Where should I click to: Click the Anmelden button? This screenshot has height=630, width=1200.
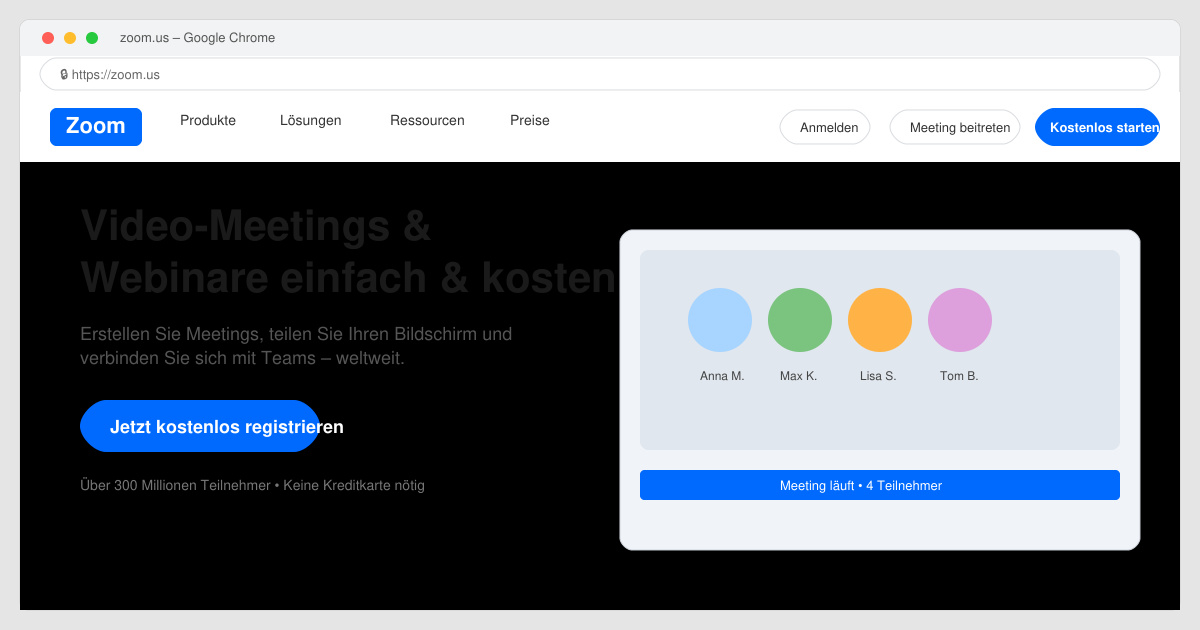point(825,127)
